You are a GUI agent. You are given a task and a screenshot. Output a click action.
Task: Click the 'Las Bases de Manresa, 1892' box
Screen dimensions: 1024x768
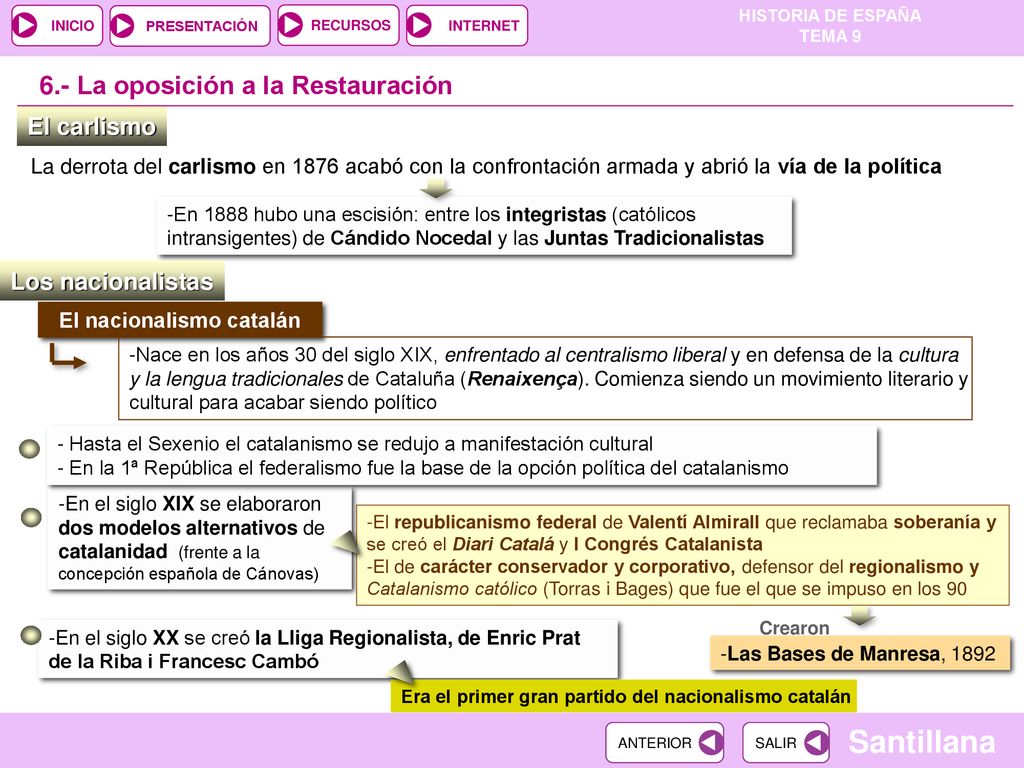(859, 654)
